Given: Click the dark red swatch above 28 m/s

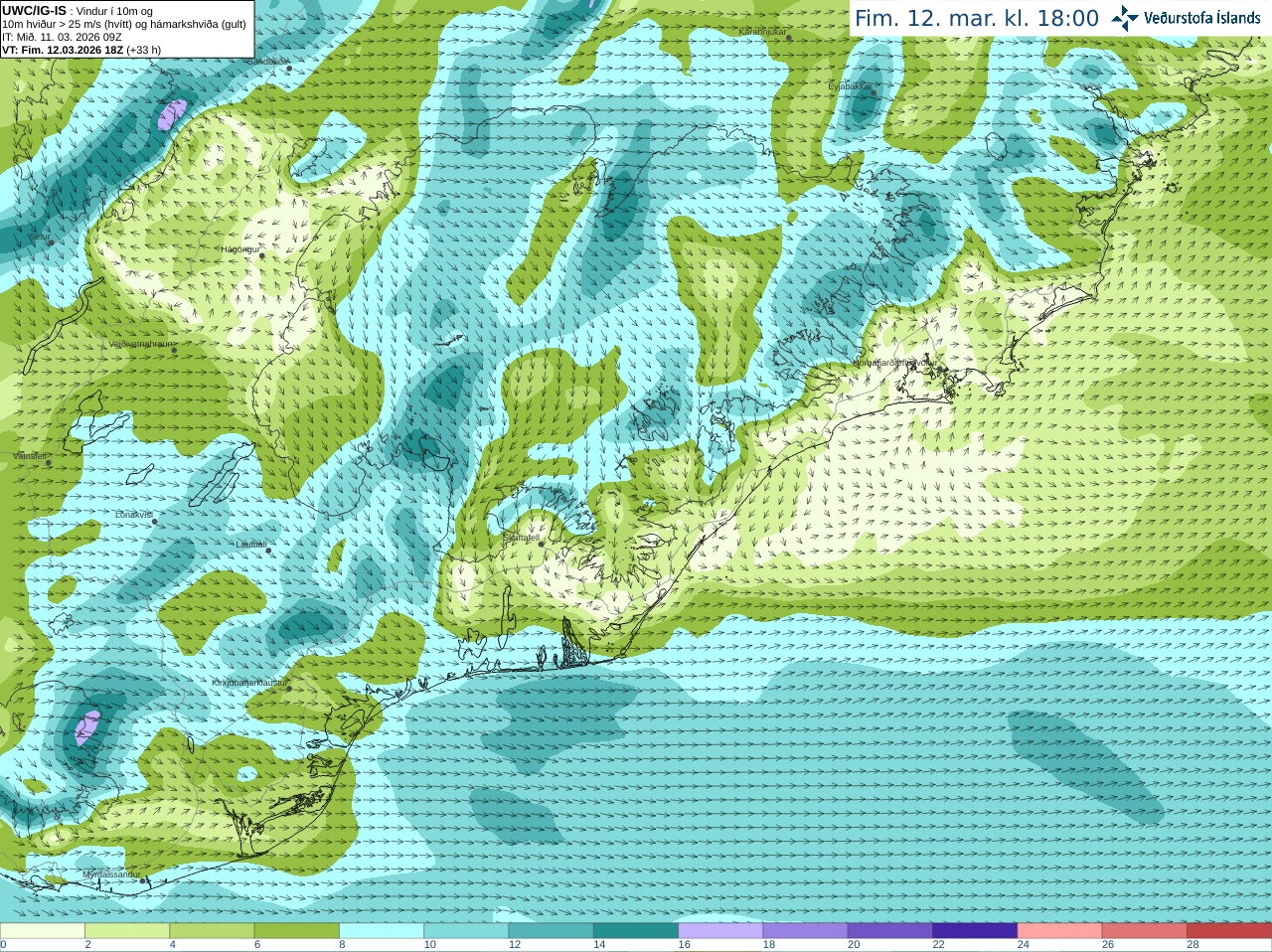Looking at the screenshot, I should point(1229,931).
